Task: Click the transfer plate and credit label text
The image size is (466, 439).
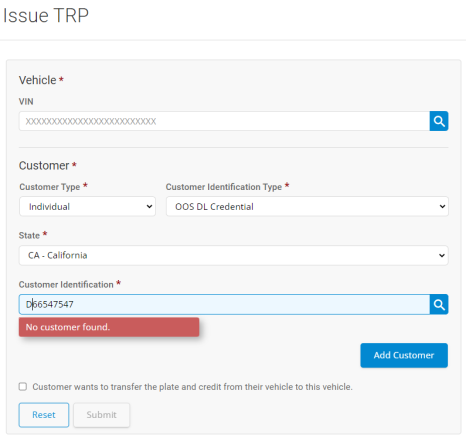Action: [192, 387]
